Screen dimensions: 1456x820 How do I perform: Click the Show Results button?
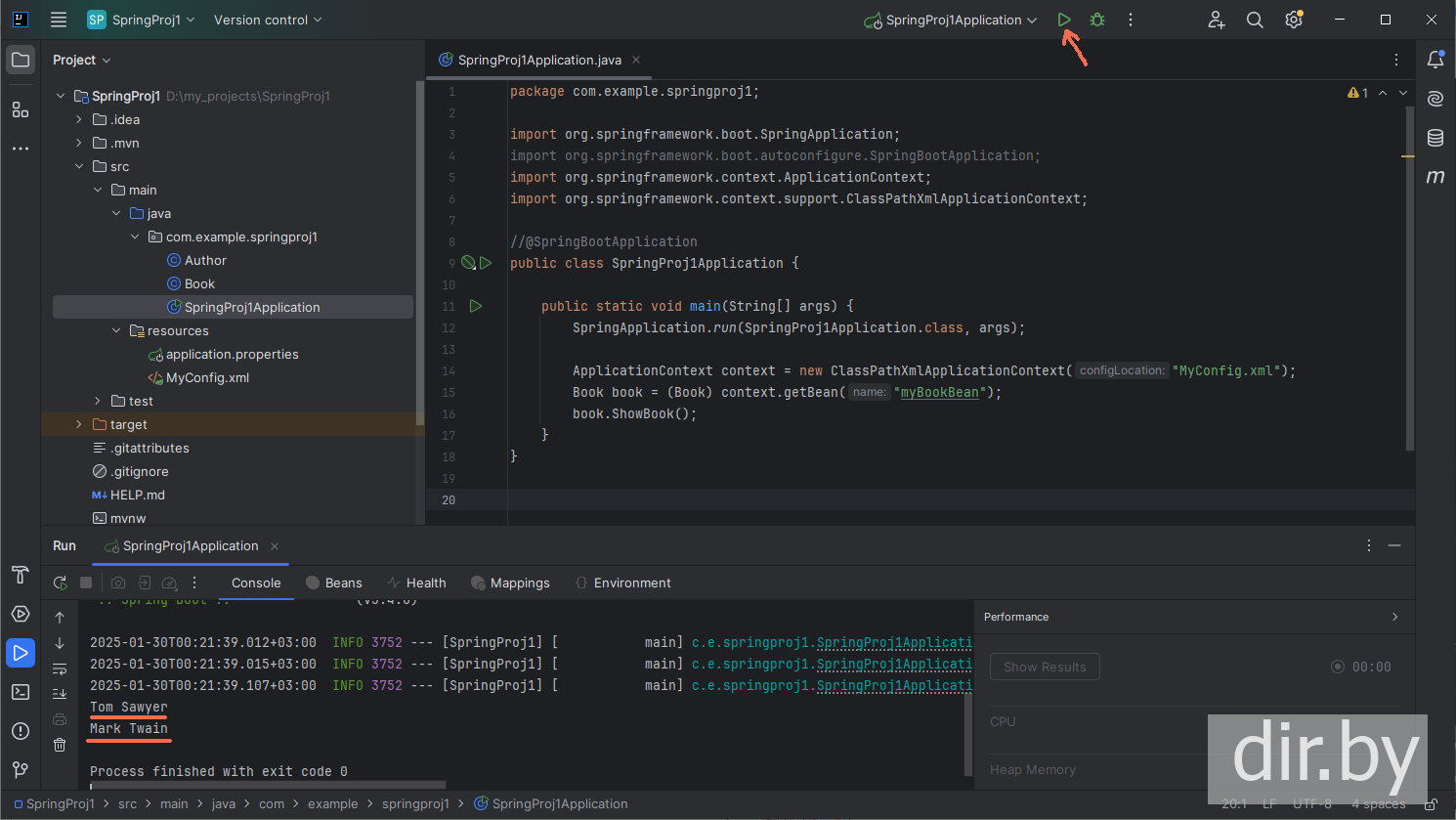pyautogui.click(x=1045, y=667)
